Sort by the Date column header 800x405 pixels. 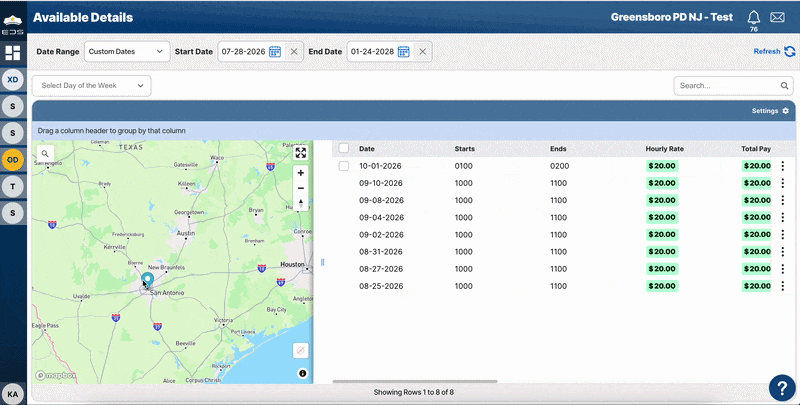pyautogui.click(x=367, y=149)
